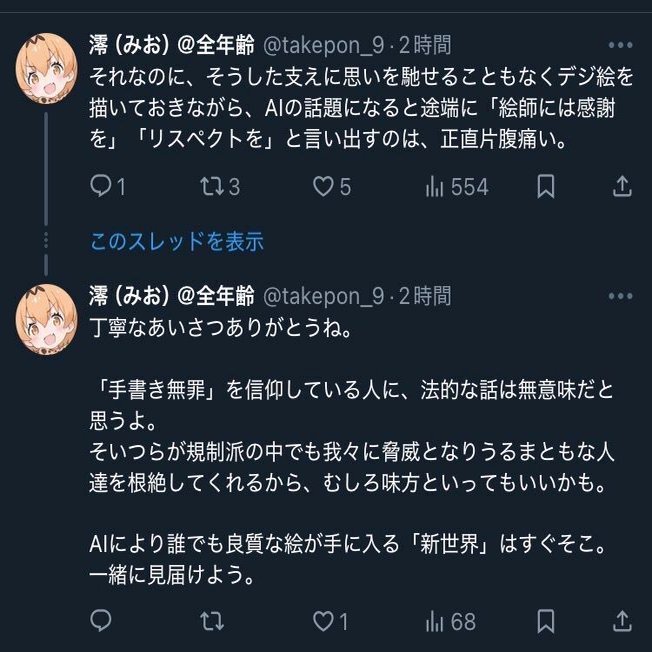Reply to the second tweet
This screenshot has height=652, width=652.
point(101,621)
